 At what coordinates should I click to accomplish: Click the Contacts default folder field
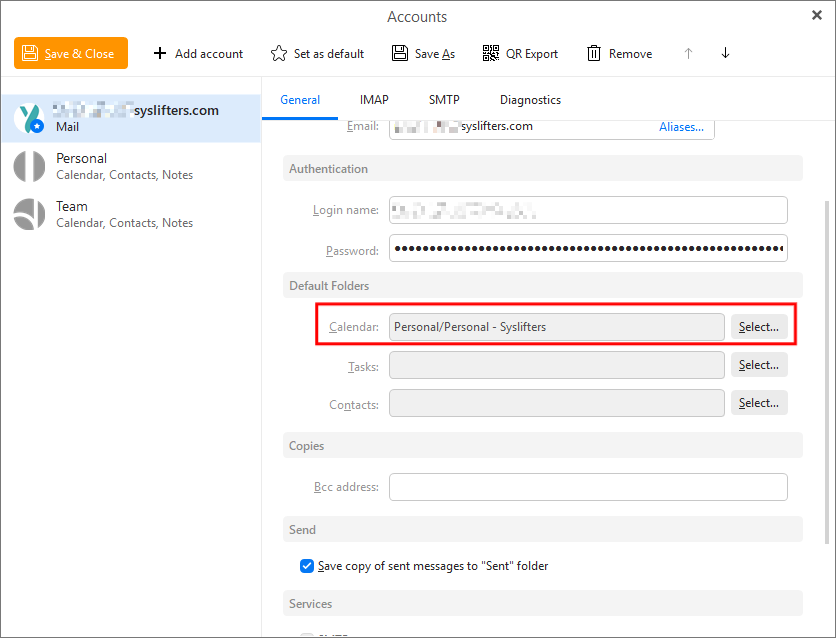tap(557, 403)
